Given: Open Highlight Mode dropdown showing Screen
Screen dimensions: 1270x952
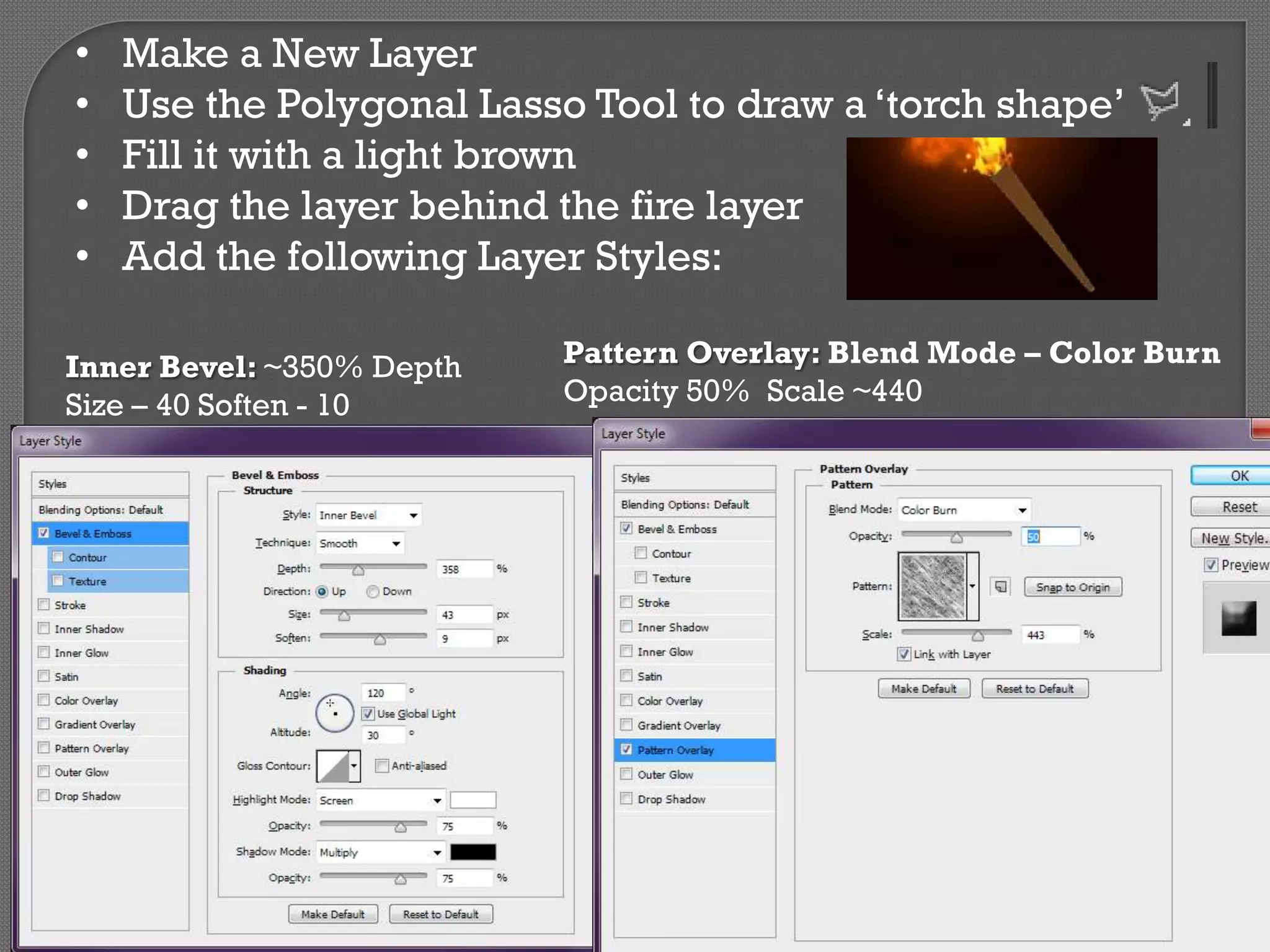Looking at the screenshot, I should click(381, 800).
